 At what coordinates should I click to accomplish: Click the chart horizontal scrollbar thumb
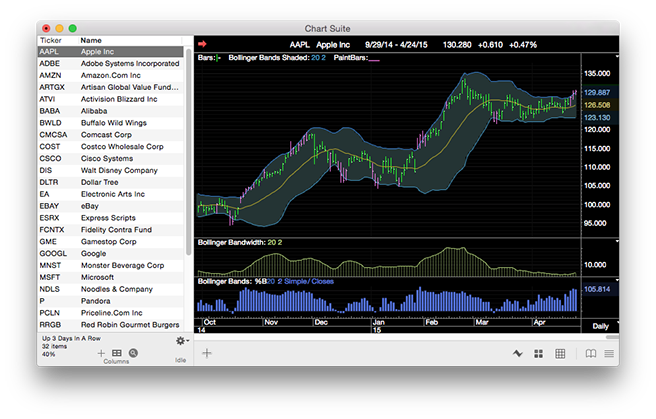pos(612,337)
